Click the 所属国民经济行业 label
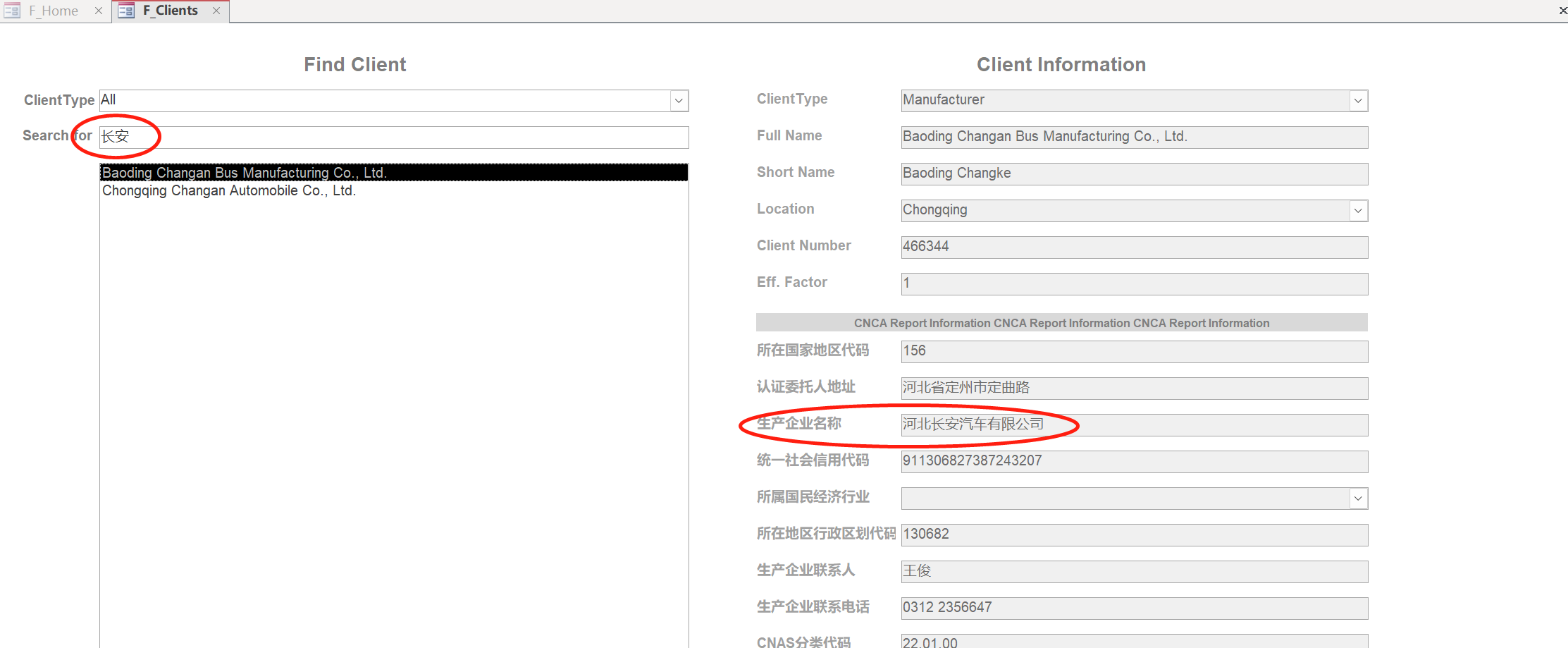 tap(813, 496)
